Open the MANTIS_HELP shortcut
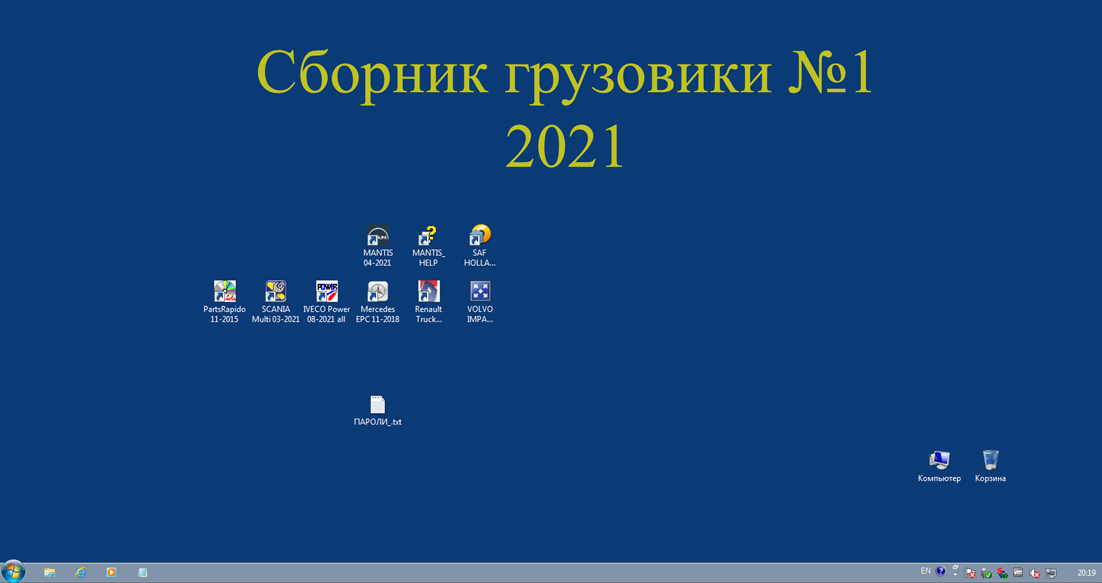This screenshot has width=1102, height=583. [x=428, y=237]
